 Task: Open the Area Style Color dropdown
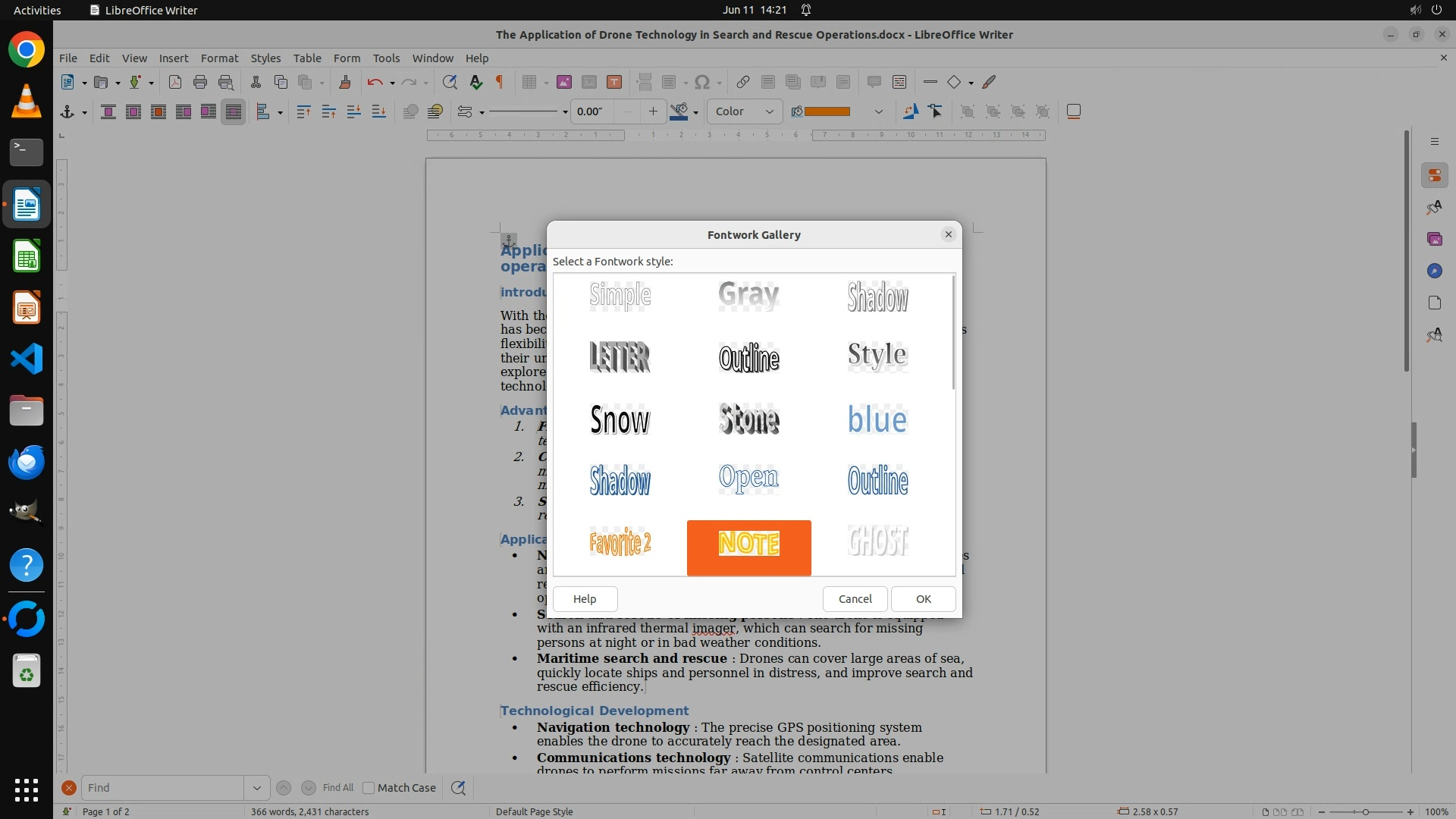pos(744,111)
